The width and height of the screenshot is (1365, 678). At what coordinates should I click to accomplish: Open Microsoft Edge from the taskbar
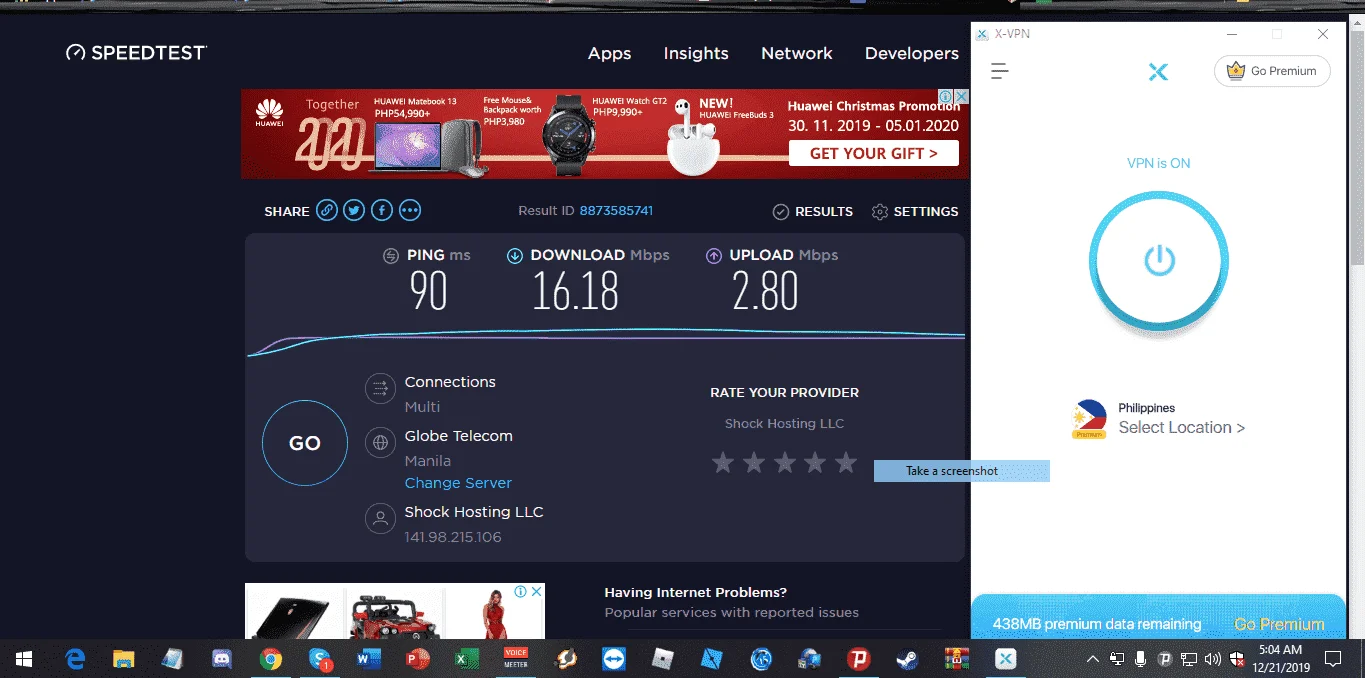pyautogui.click(x=74, y=659)
